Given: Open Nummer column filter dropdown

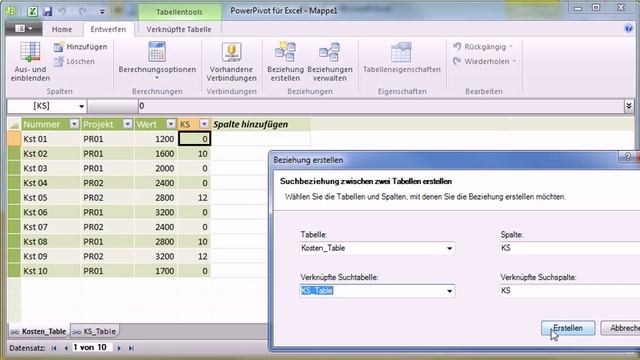Looking at the screenshot, I should pos(74,124).
